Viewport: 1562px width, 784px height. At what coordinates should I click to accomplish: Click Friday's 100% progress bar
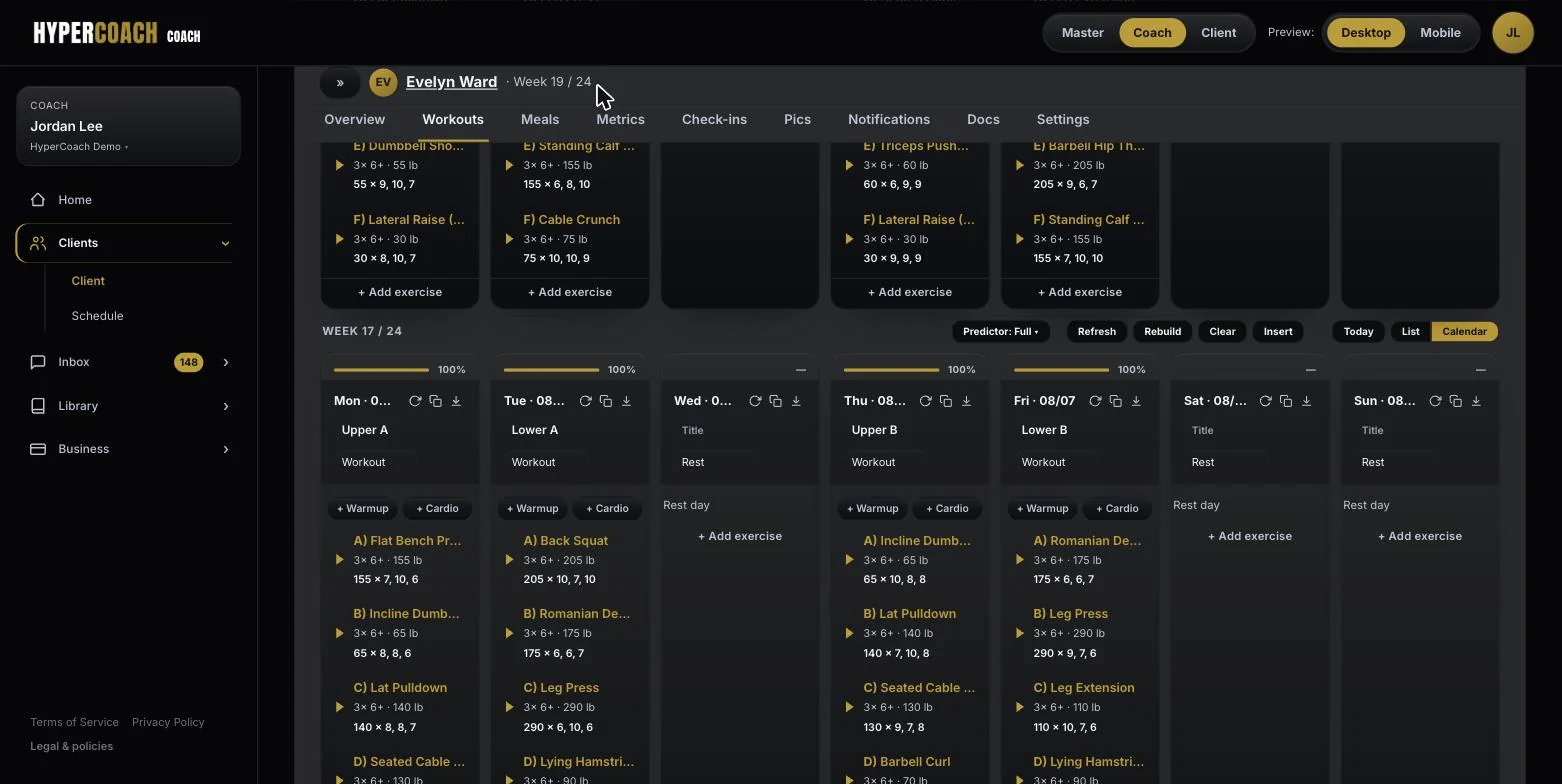coord(1062,370)
